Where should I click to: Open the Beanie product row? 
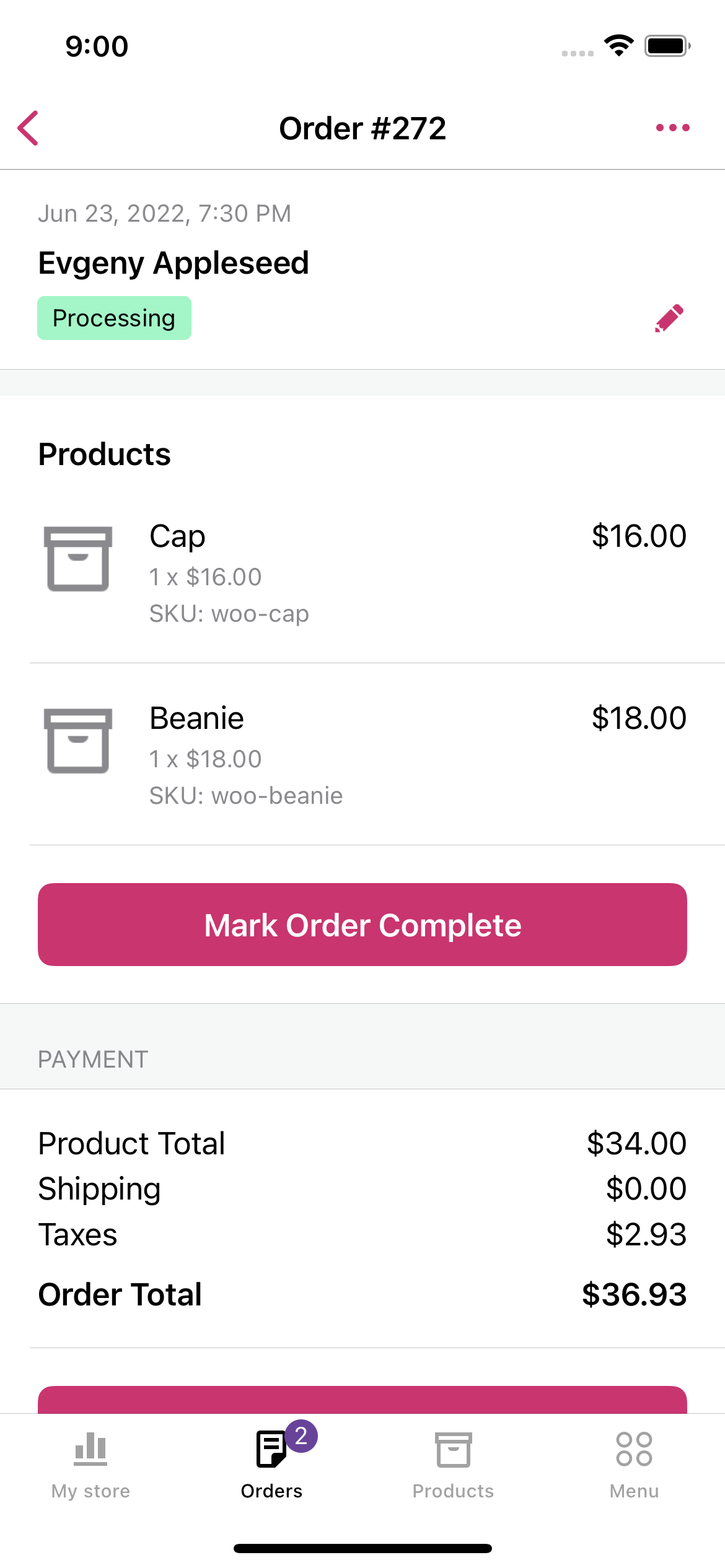pyautogui.click(x=372, y=754)
